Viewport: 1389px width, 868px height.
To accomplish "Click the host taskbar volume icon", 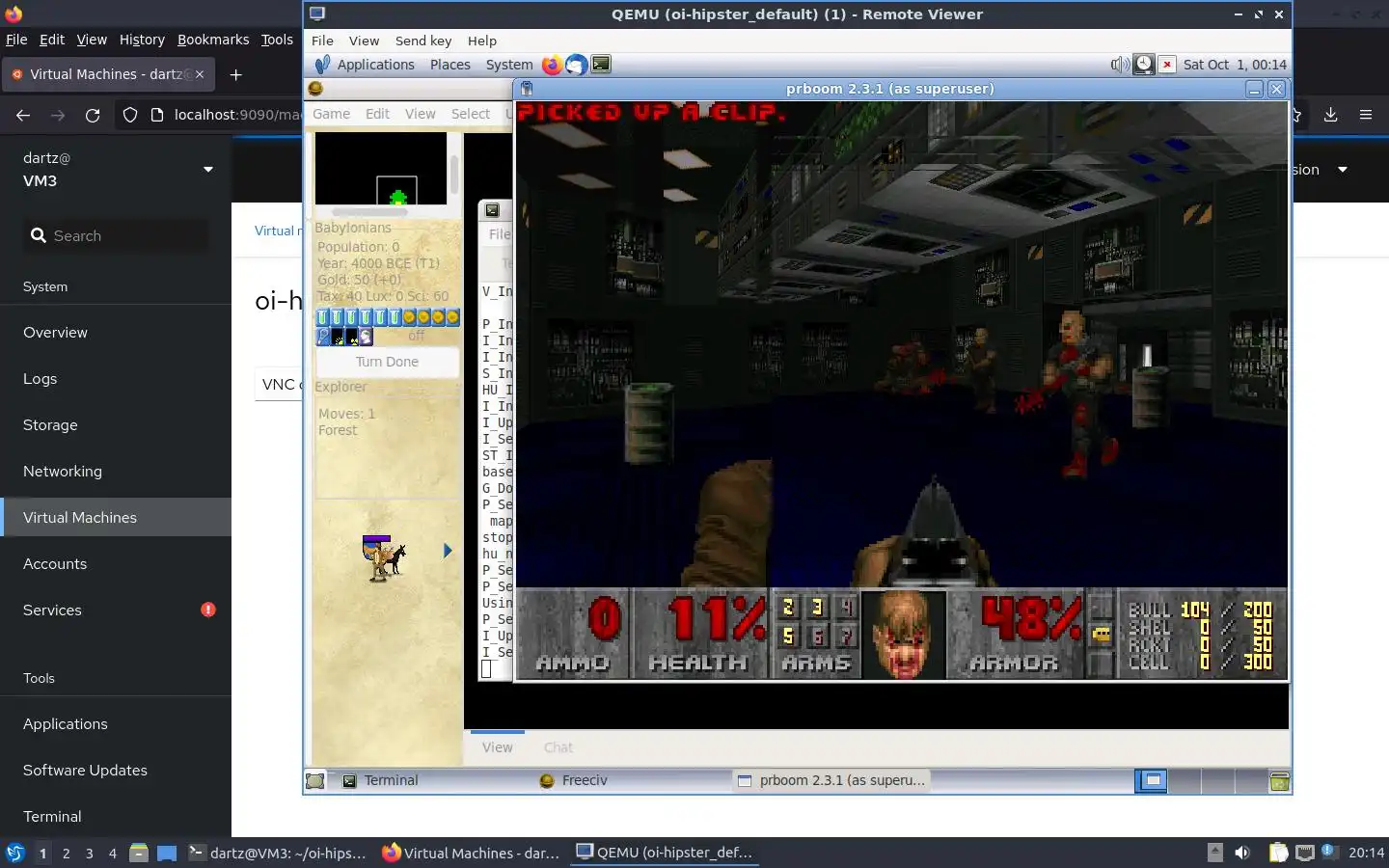I will pyautogui.click(x=1242, y=853).
